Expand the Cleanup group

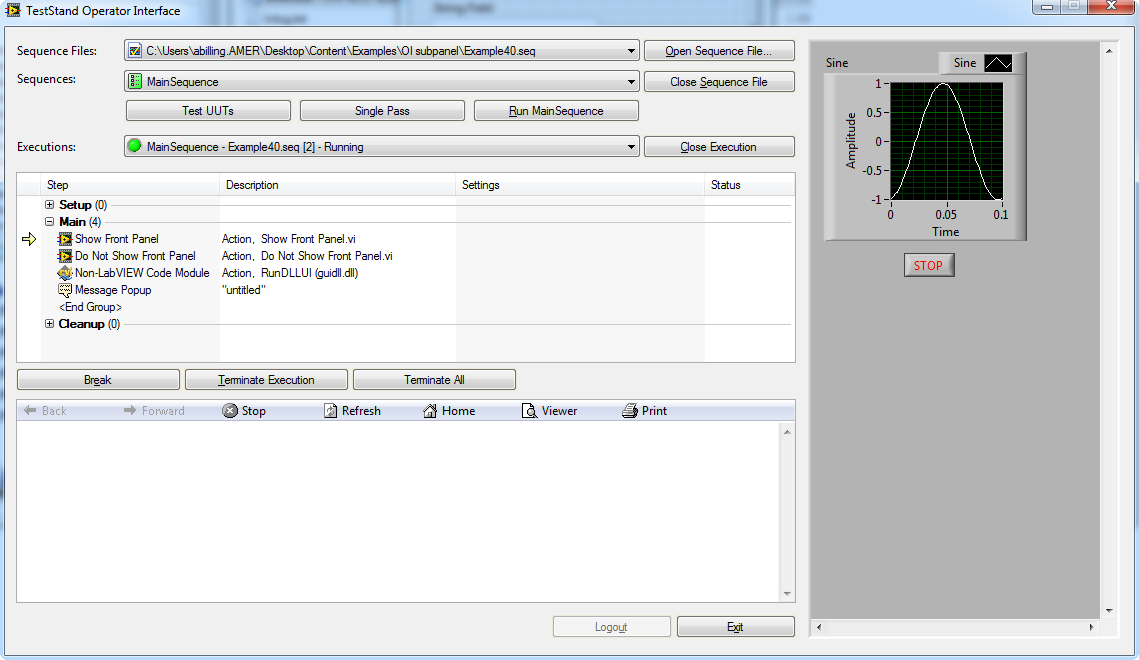point(49,323)
